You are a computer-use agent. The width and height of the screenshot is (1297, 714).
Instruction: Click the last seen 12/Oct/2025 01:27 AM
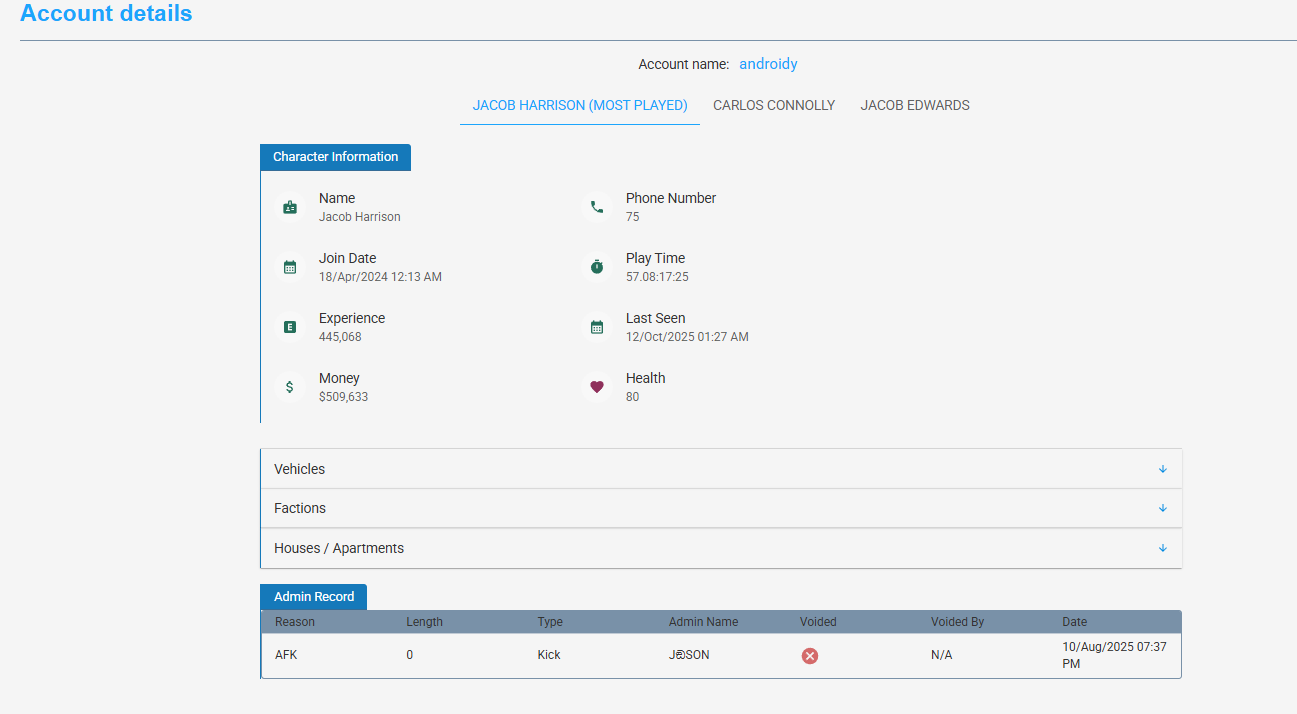click(x=687, y=337)
